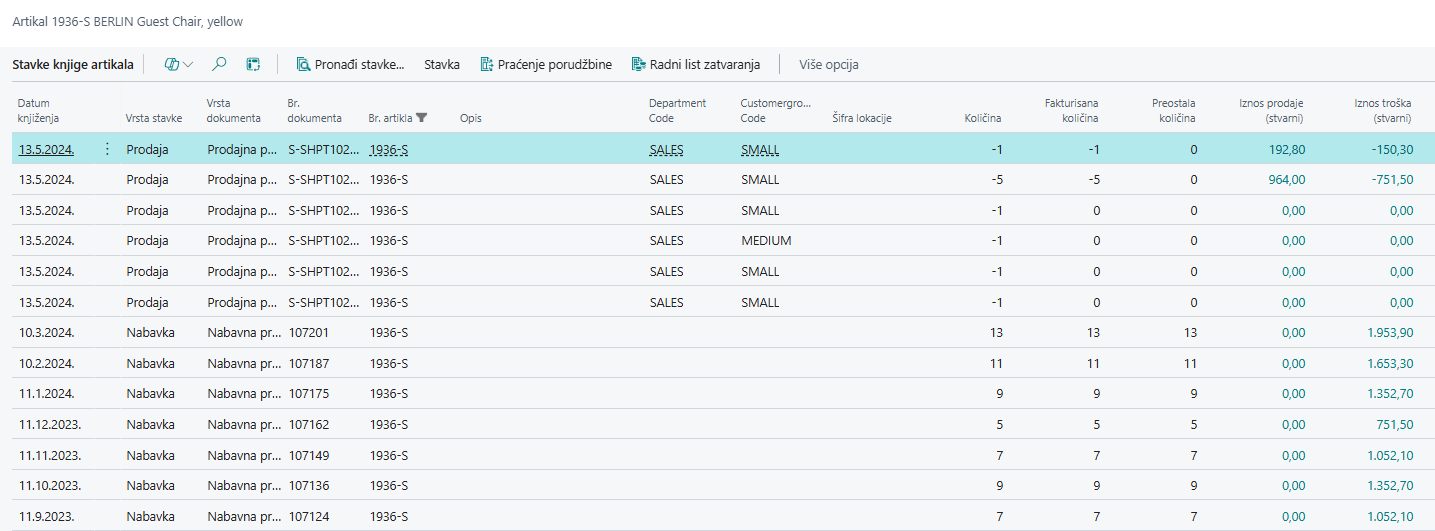Viewport: 1435px width, 531px height.
Task: Click the MEDIUM customer group cell
Action: (x=766, y=241)
